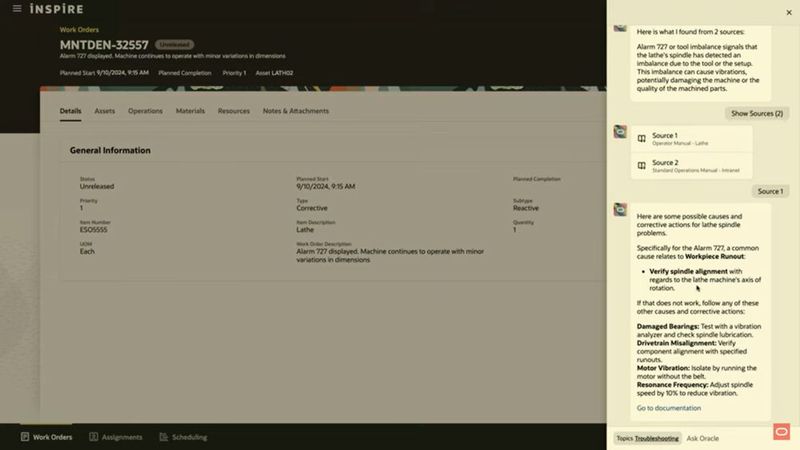The height and width of the screenshot is (450, 800).
Task: Click the Topics Troubleshooting chip
Action: click(x=647, y=438)
